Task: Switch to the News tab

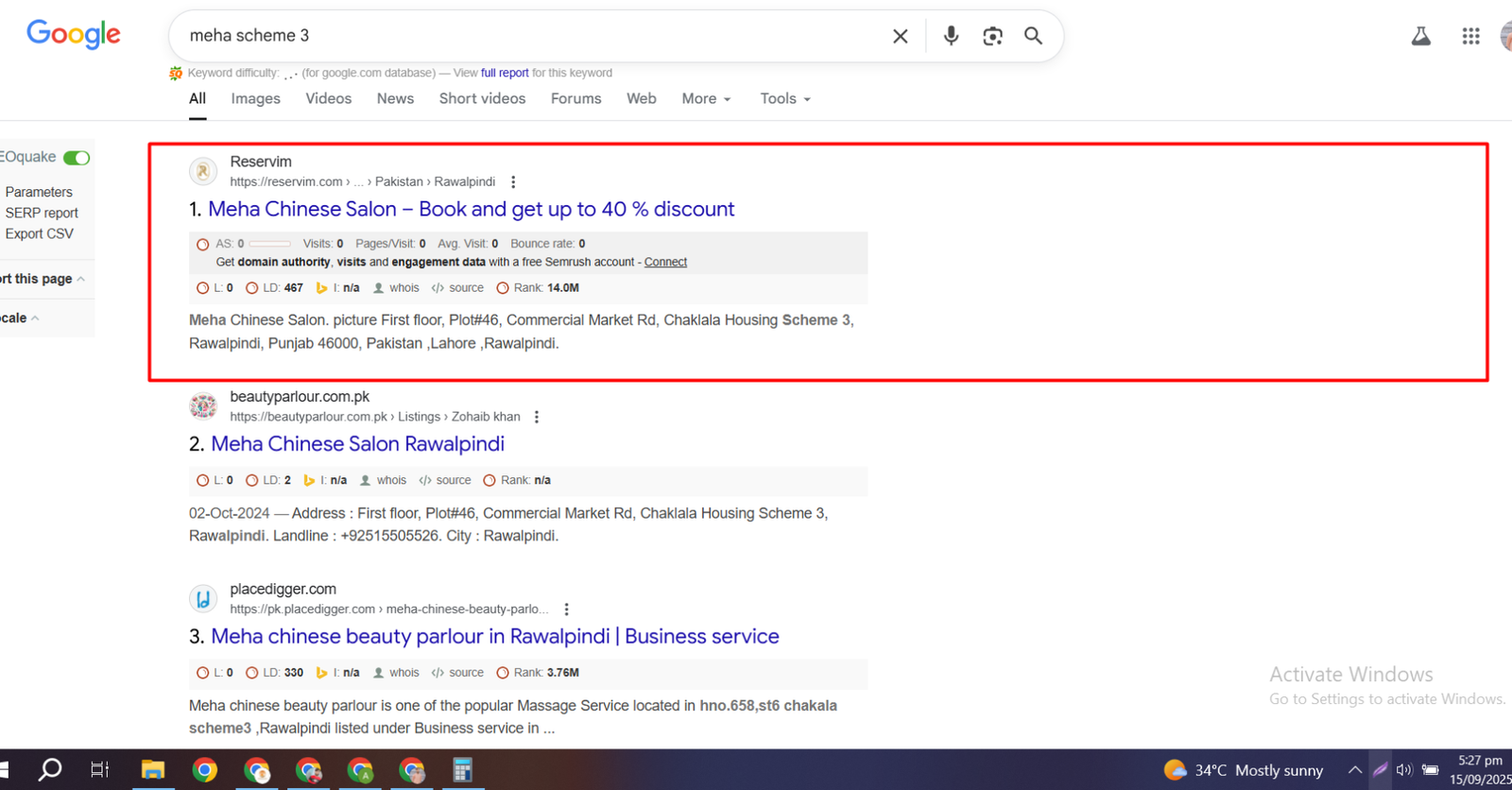Action: 395,98
